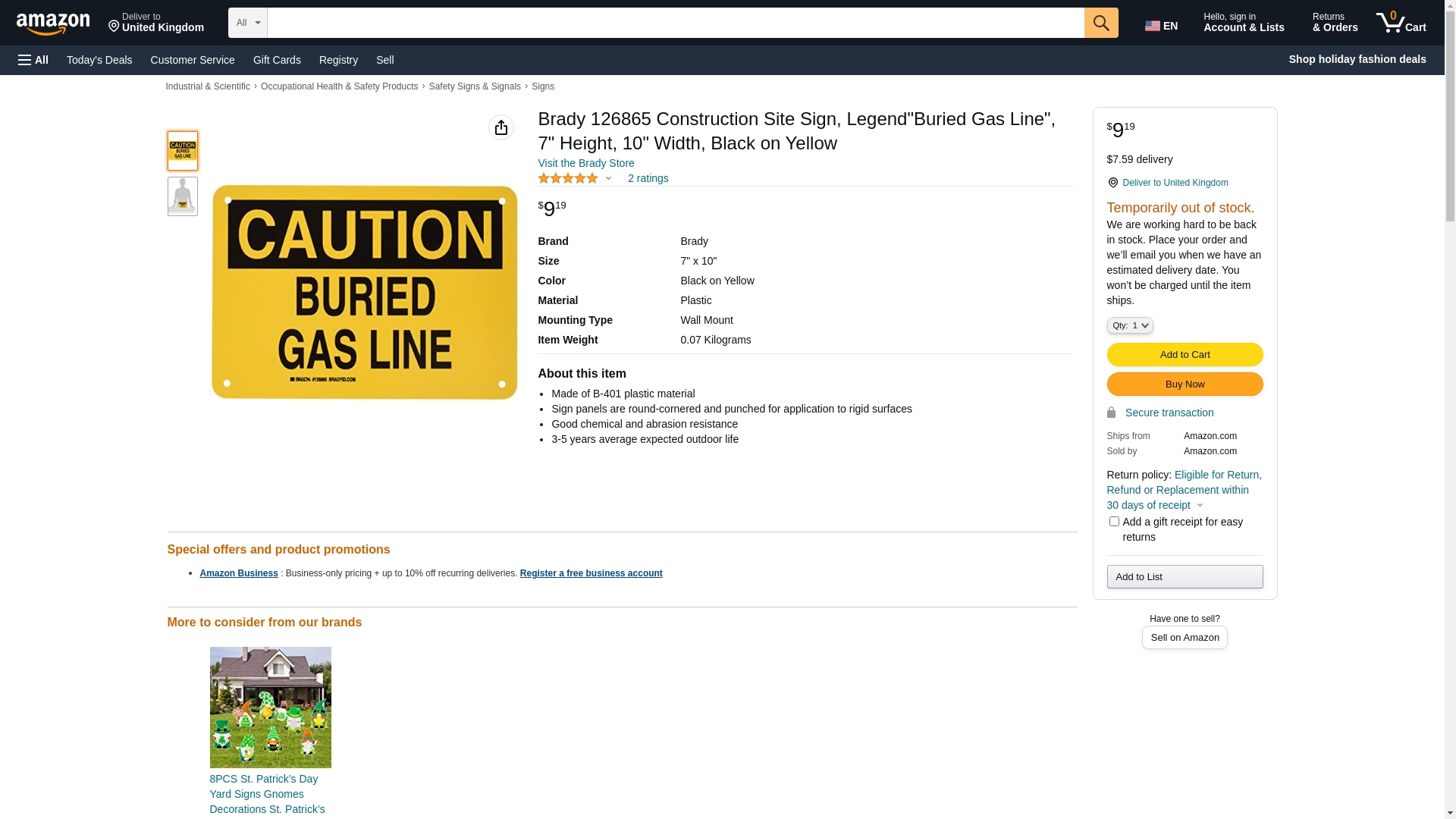1456x819 pixels.
Task: Open the shopping cart icon
Action: (x=1401, y=23)
